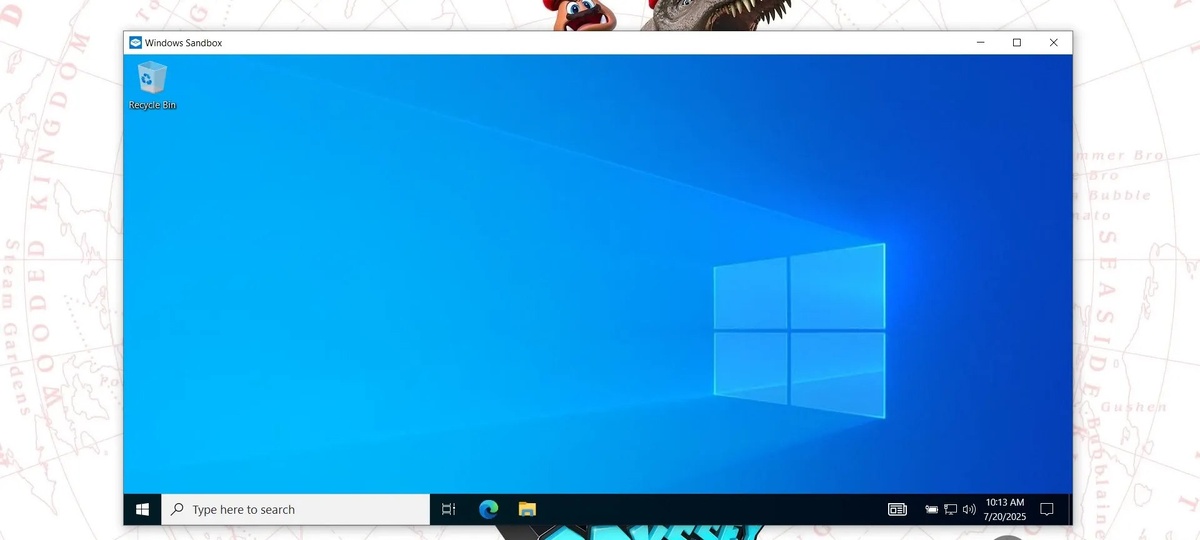The image size is (1200, 540).
Task: Click the battery status tray icon
Action: [932, 510]
